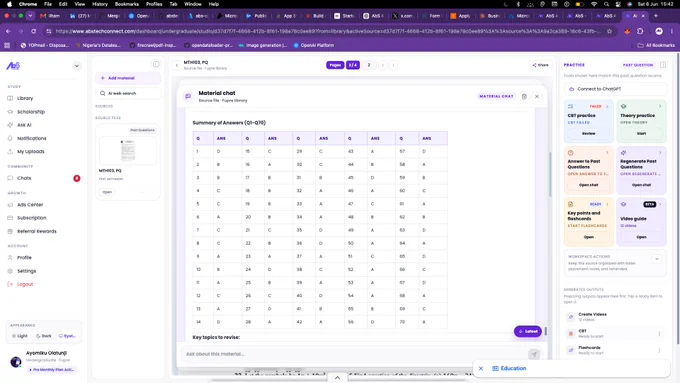
Task: Bookmark this page with star icon
Action: [x=609, y=31]
